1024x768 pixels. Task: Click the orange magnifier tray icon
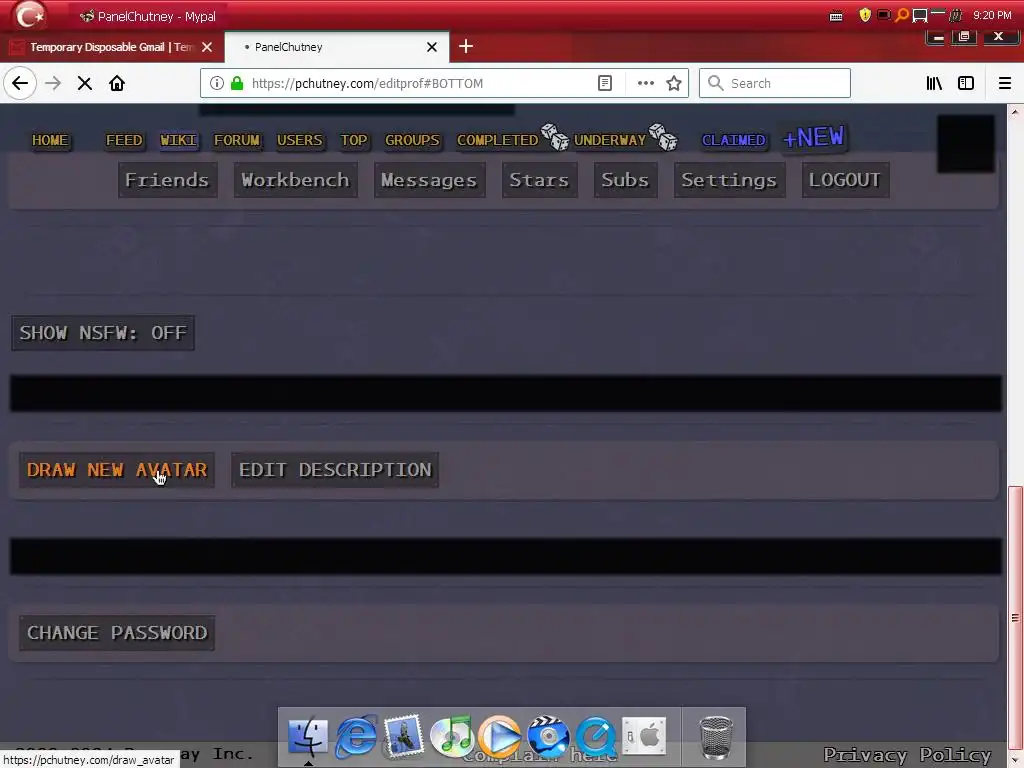901,15
